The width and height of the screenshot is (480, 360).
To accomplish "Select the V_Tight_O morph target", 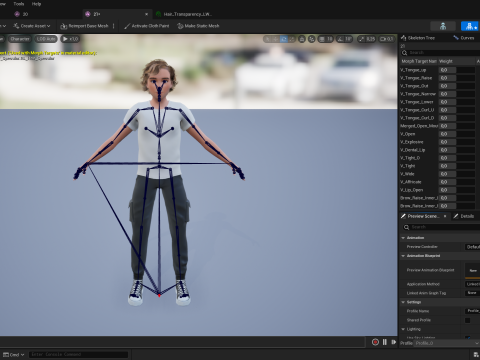I will click(x=410, y=158).
